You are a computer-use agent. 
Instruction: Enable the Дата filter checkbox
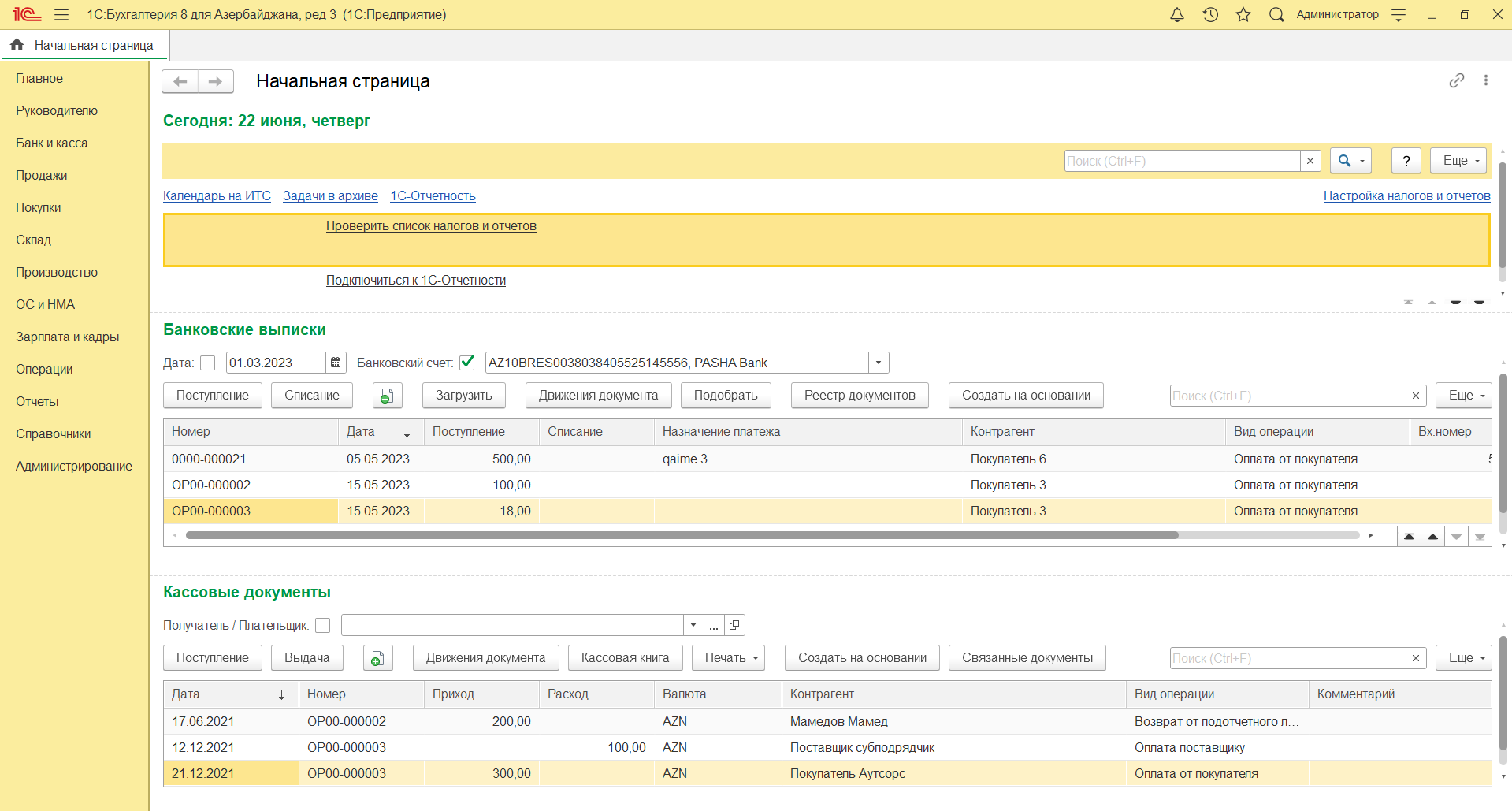(x=208, y=363)
